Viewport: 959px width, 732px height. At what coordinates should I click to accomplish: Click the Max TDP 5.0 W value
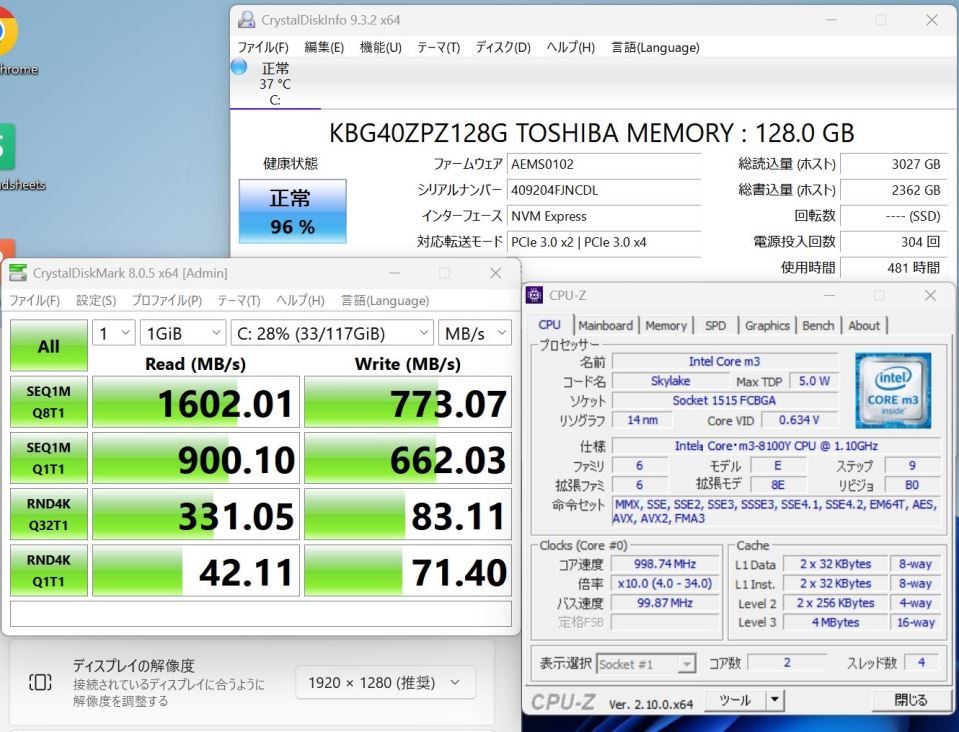coord(814,380)
